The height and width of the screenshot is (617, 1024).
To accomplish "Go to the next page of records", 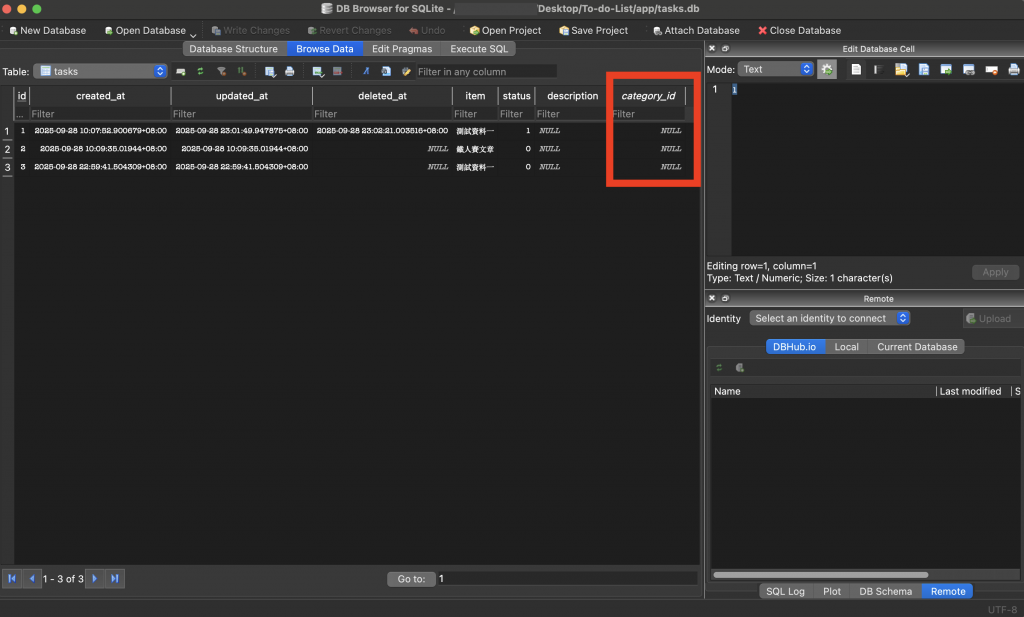I will pyautogui.click(x=95, y=578).
